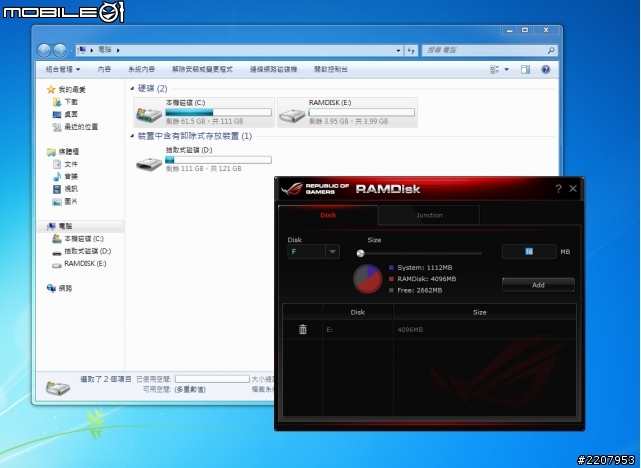Click the Explorer address bar

(239, 50)
